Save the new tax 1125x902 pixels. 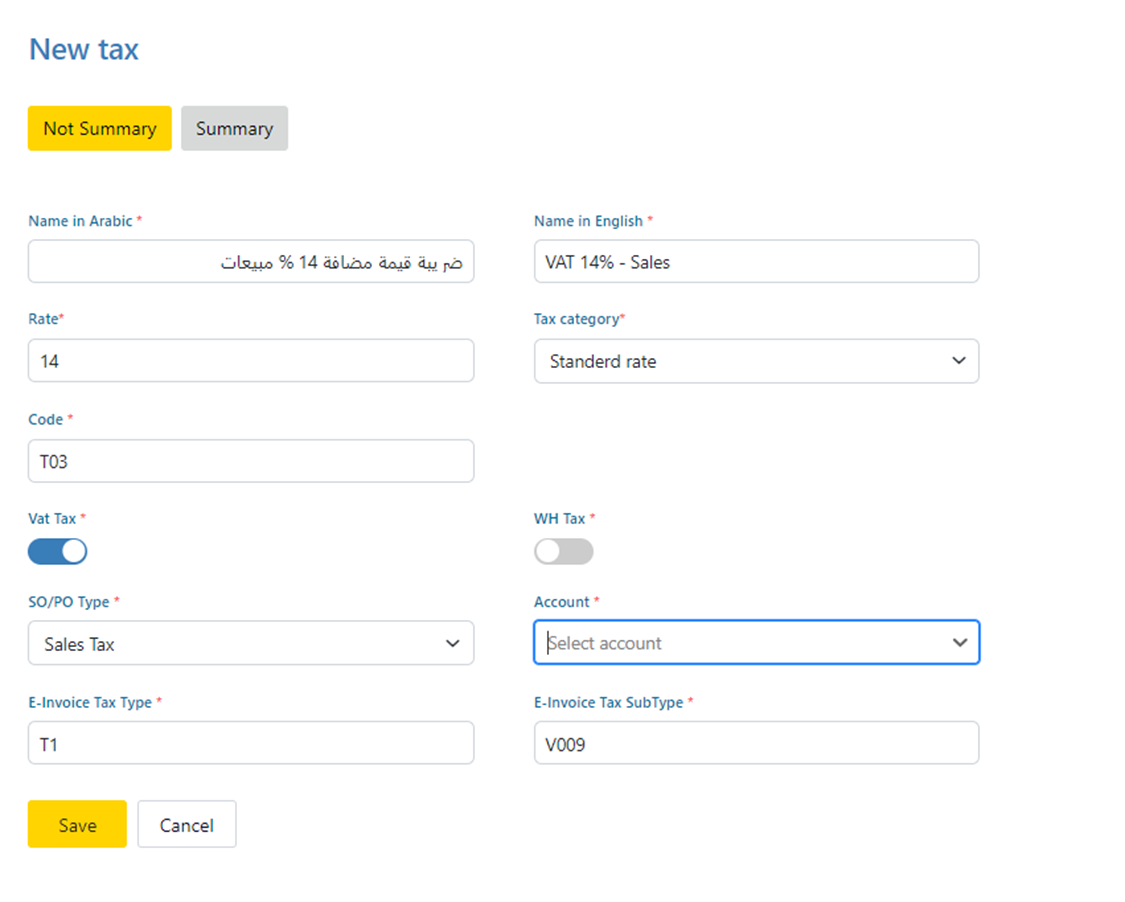tap(77, 824)
